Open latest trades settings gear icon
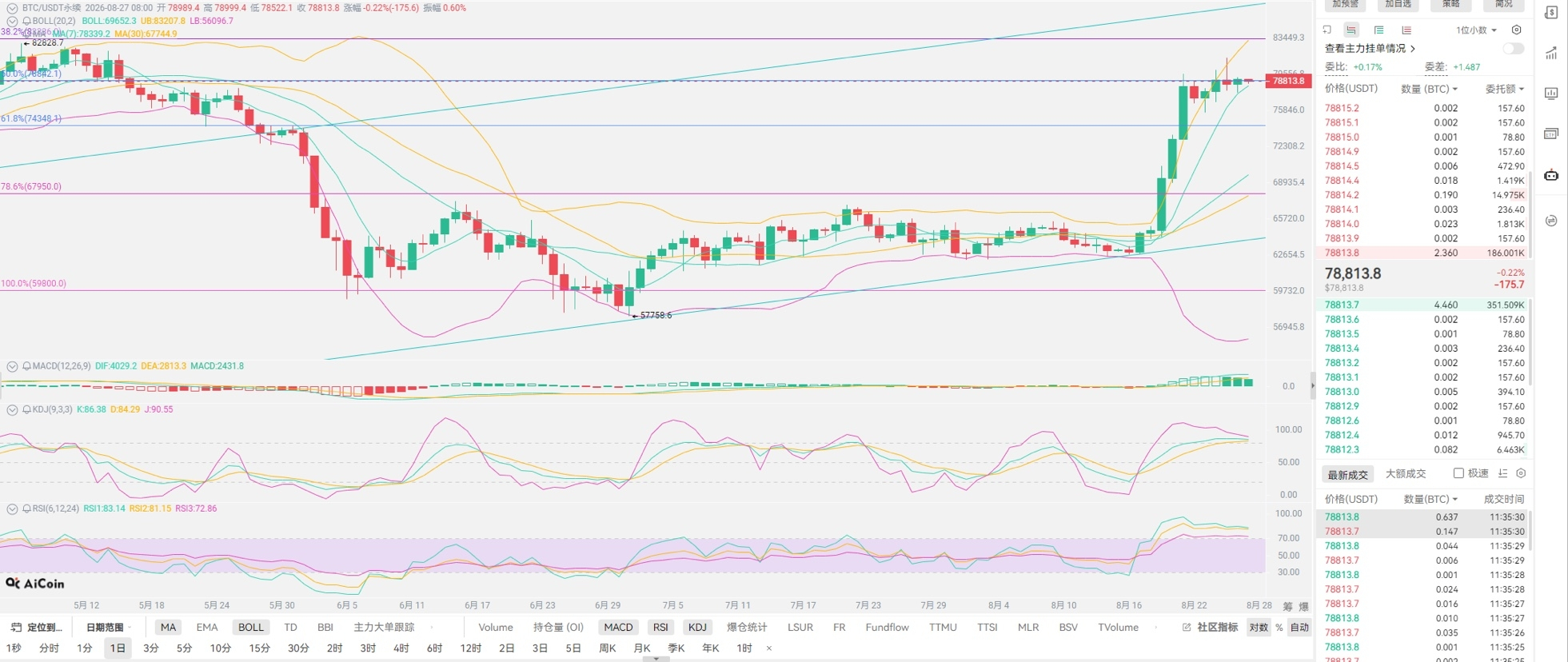 point(1521,473)
